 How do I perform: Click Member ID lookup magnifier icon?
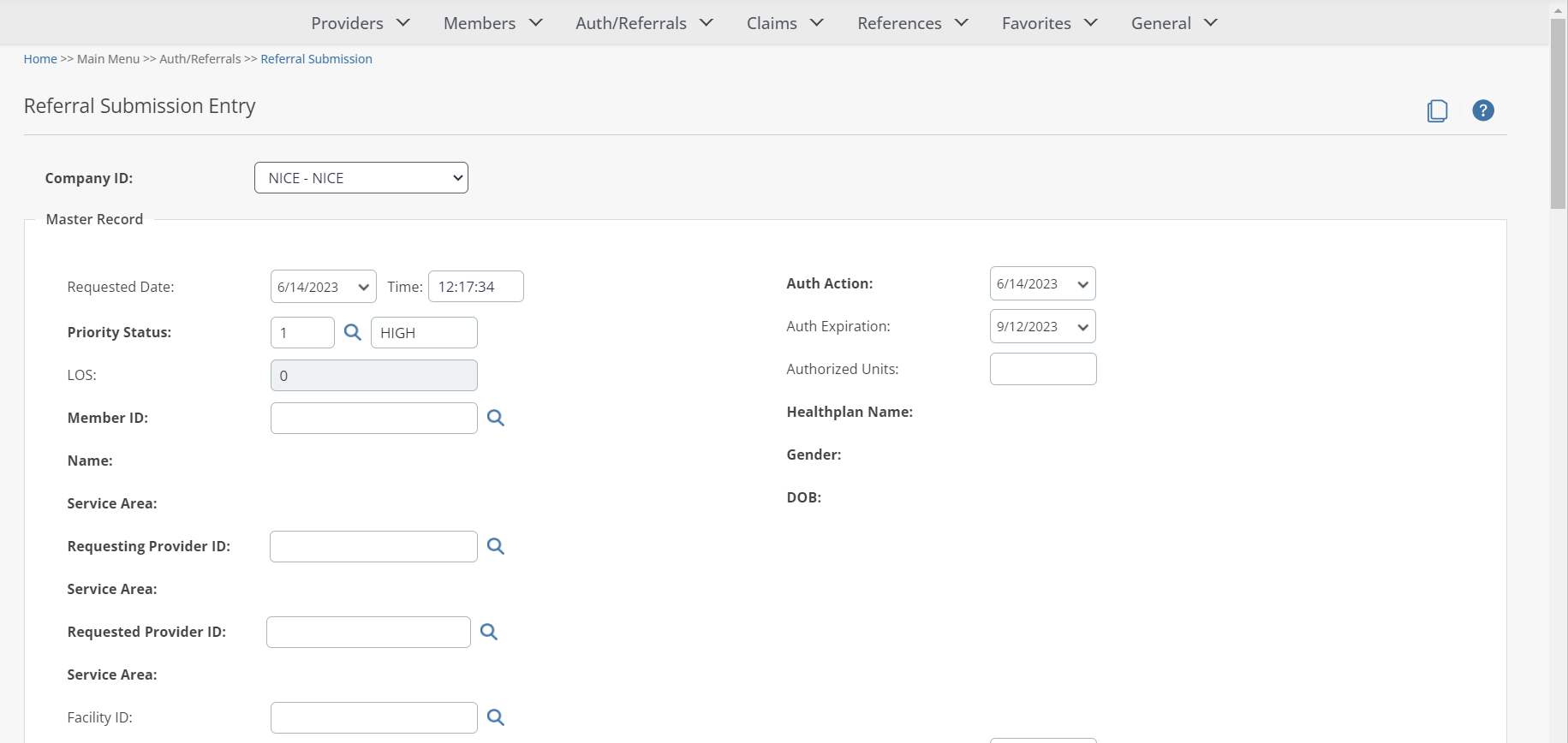click(495, 418)
